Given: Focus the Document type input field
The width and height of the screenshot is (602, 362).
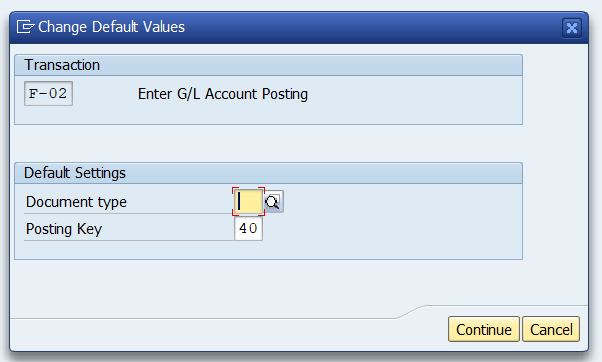Looking at the screenshot, I should point(248,202).
